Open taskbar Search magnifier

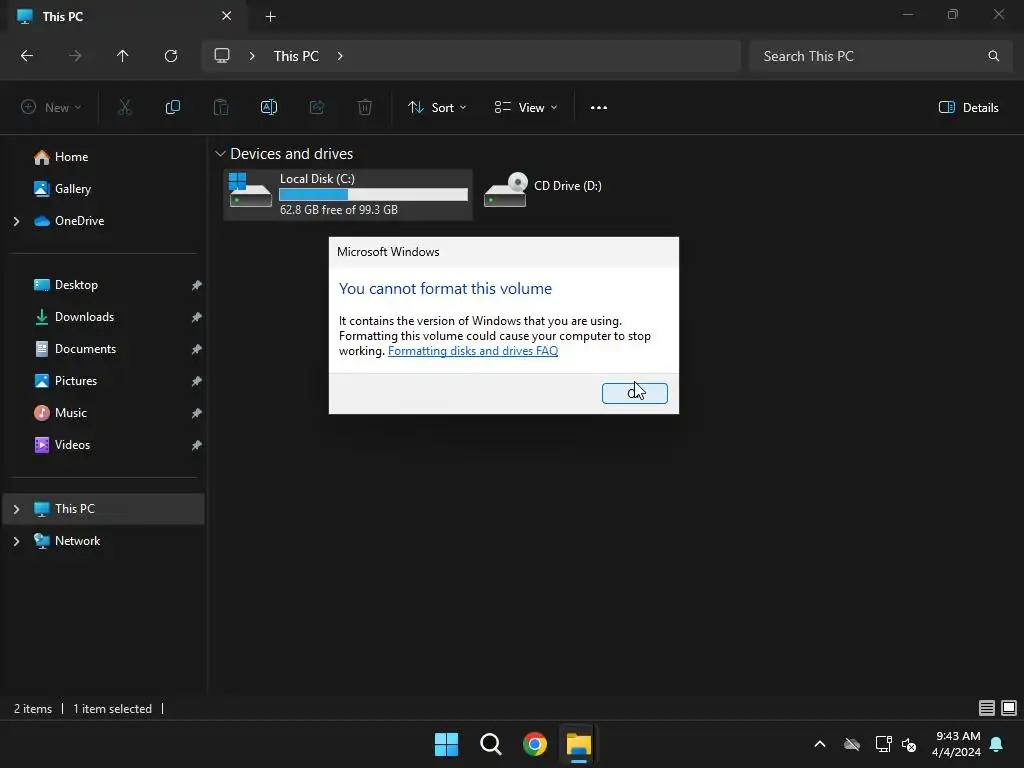490,744
